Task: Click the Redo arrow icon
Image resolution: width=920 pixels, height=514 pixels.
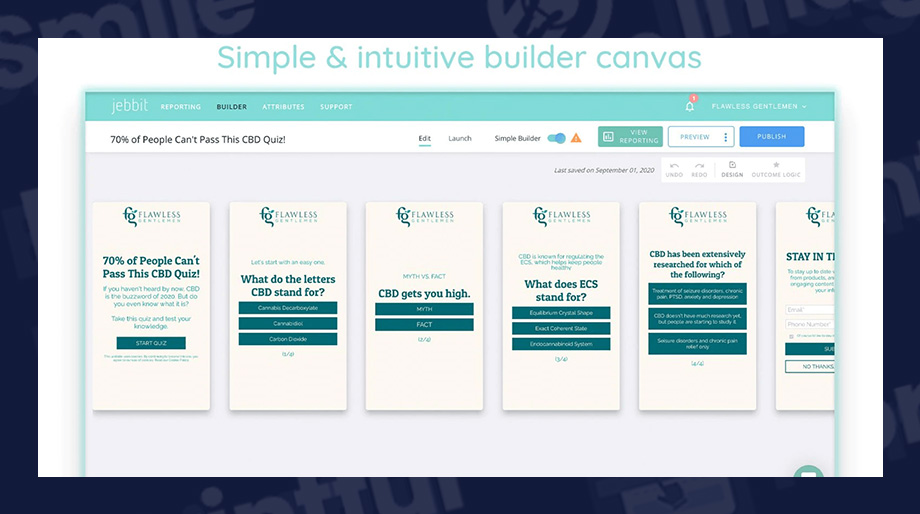Action: click(699, 165)
